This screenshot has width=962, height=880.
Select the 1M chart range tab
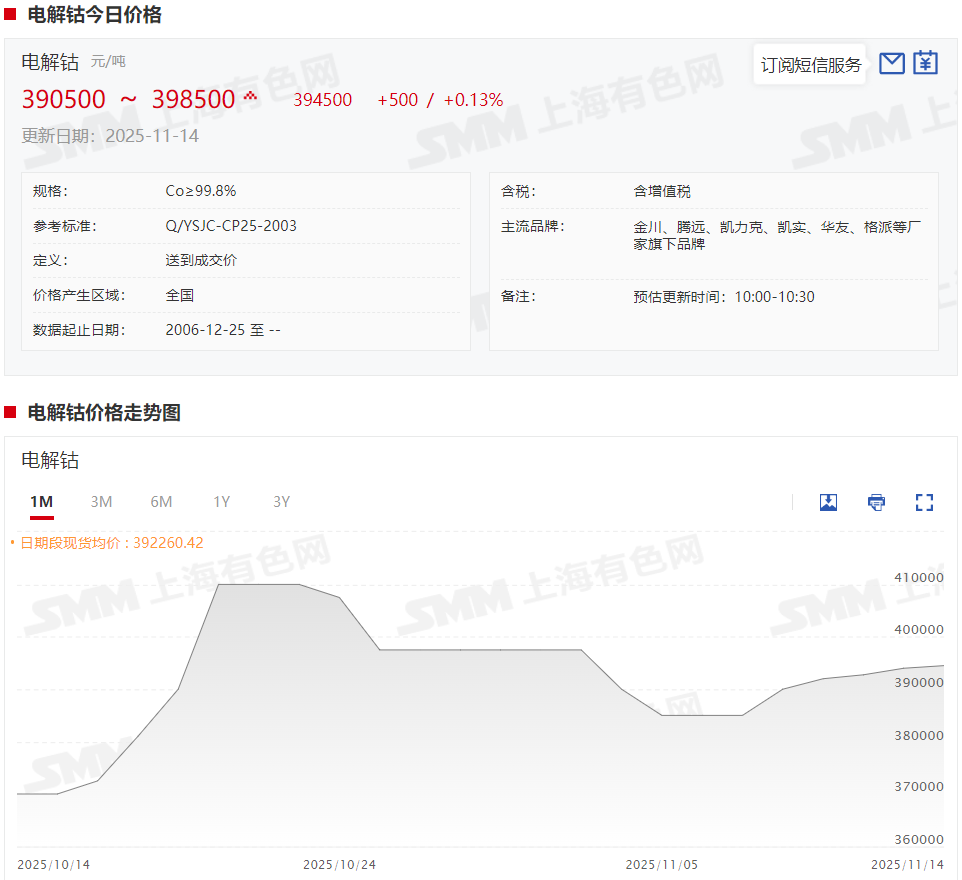point(41,502)
